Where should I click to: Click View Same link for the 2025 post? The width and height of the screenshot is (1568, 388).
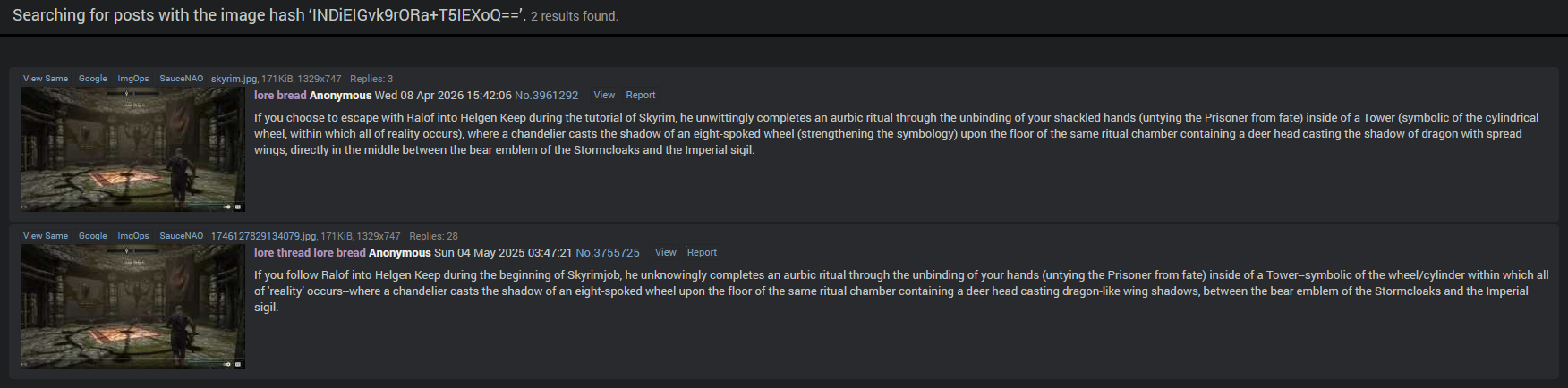coord(46,236)
